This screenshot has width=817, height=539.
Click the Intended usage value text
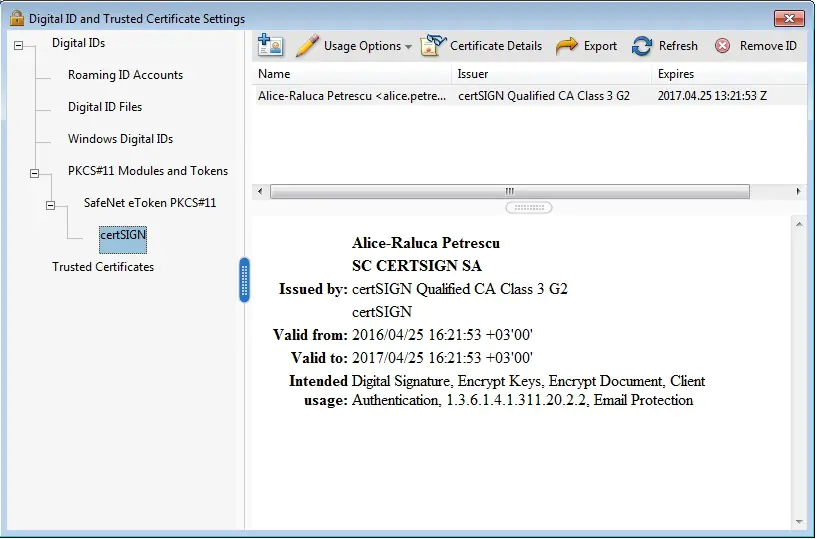528,390
